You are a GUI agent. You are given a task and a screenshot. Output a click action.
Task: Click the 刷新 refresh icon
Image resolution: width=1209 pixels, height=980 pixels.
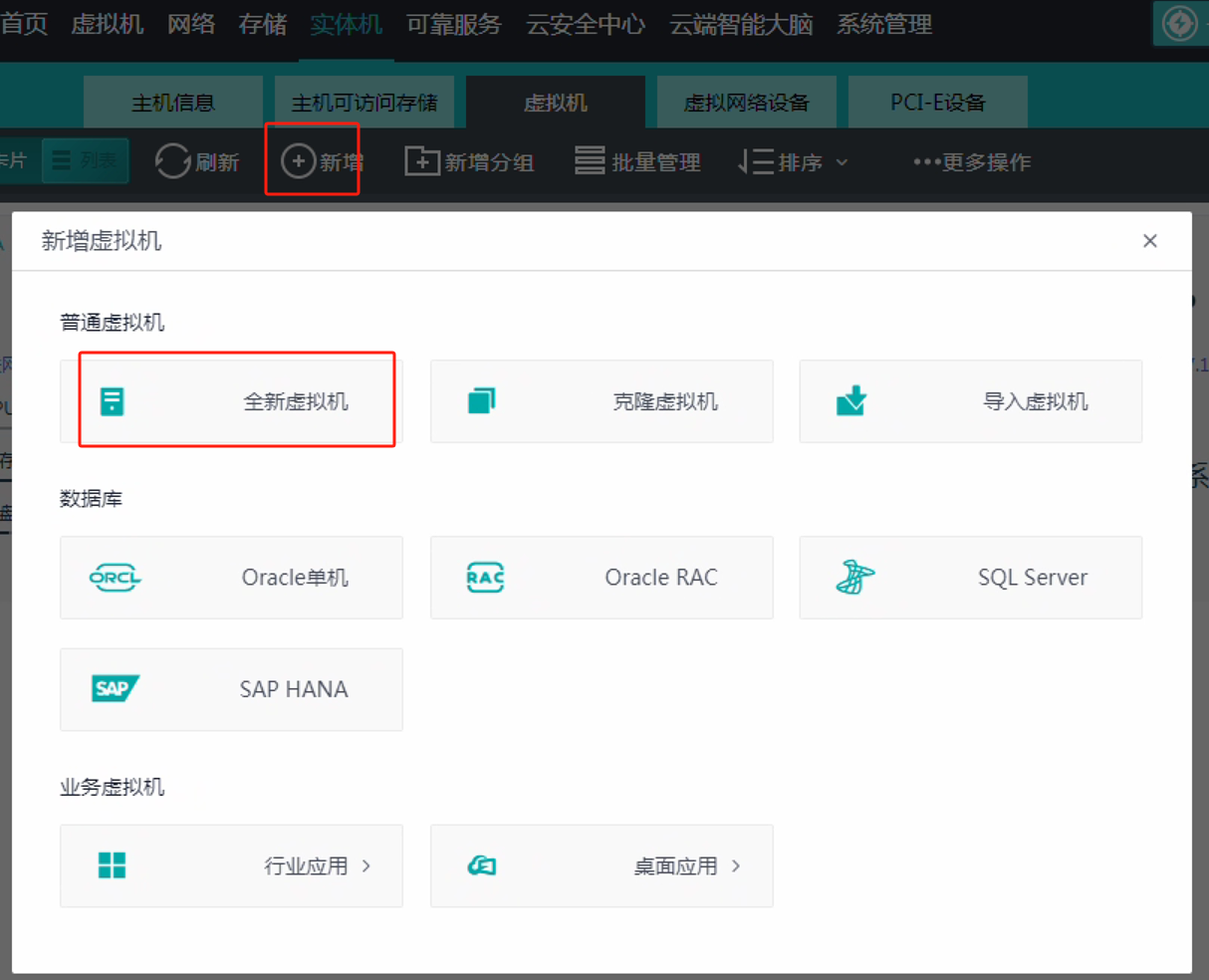pos(172,161)
